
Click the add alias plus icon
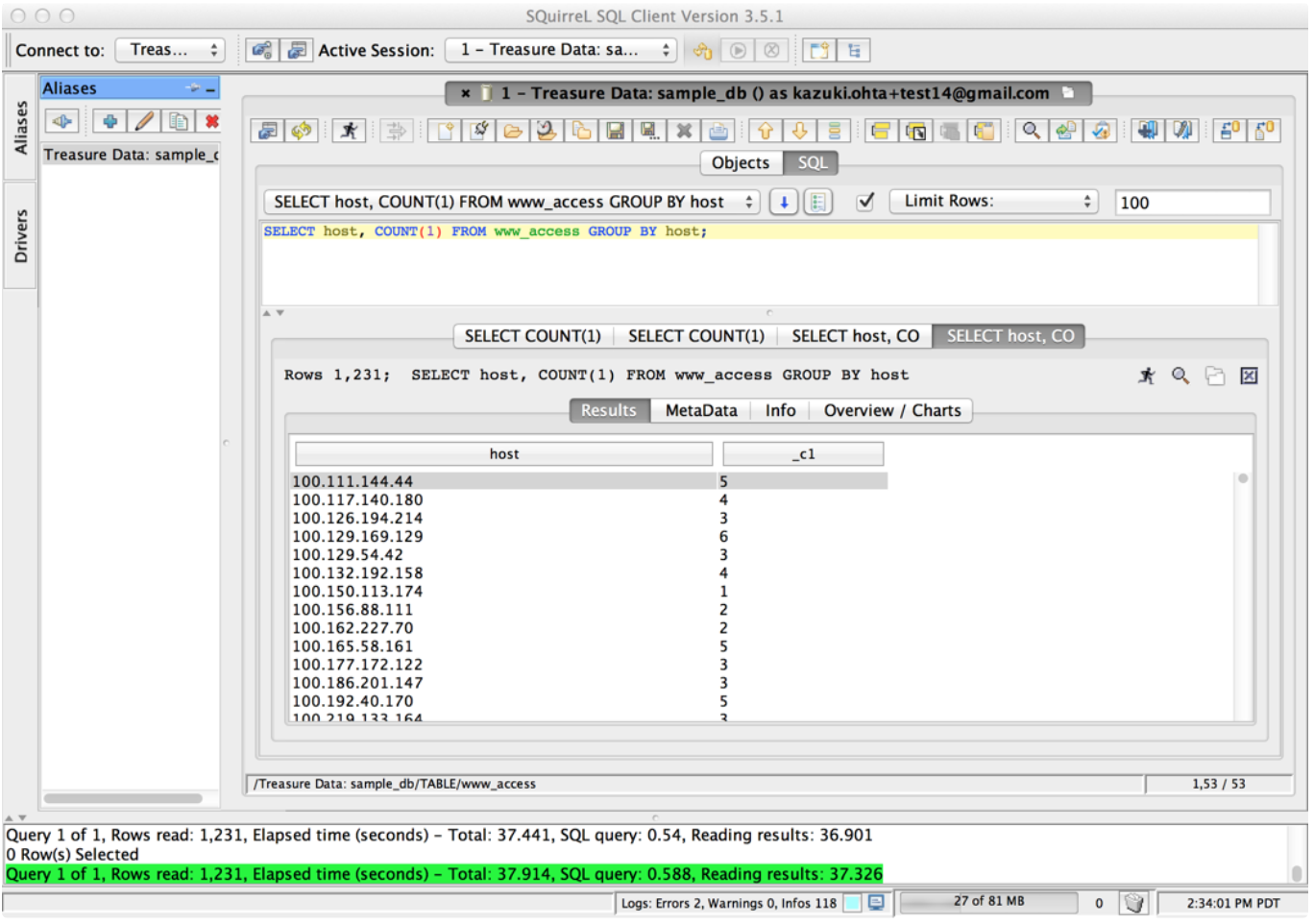coord(109,122)
